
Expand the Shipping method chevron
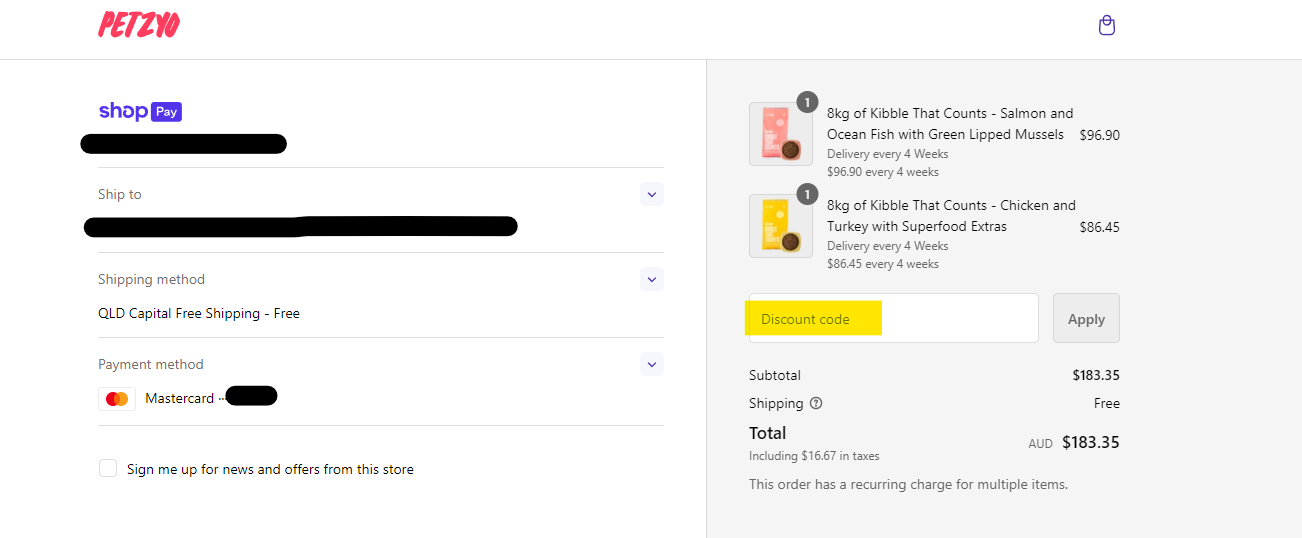[652, 279]
